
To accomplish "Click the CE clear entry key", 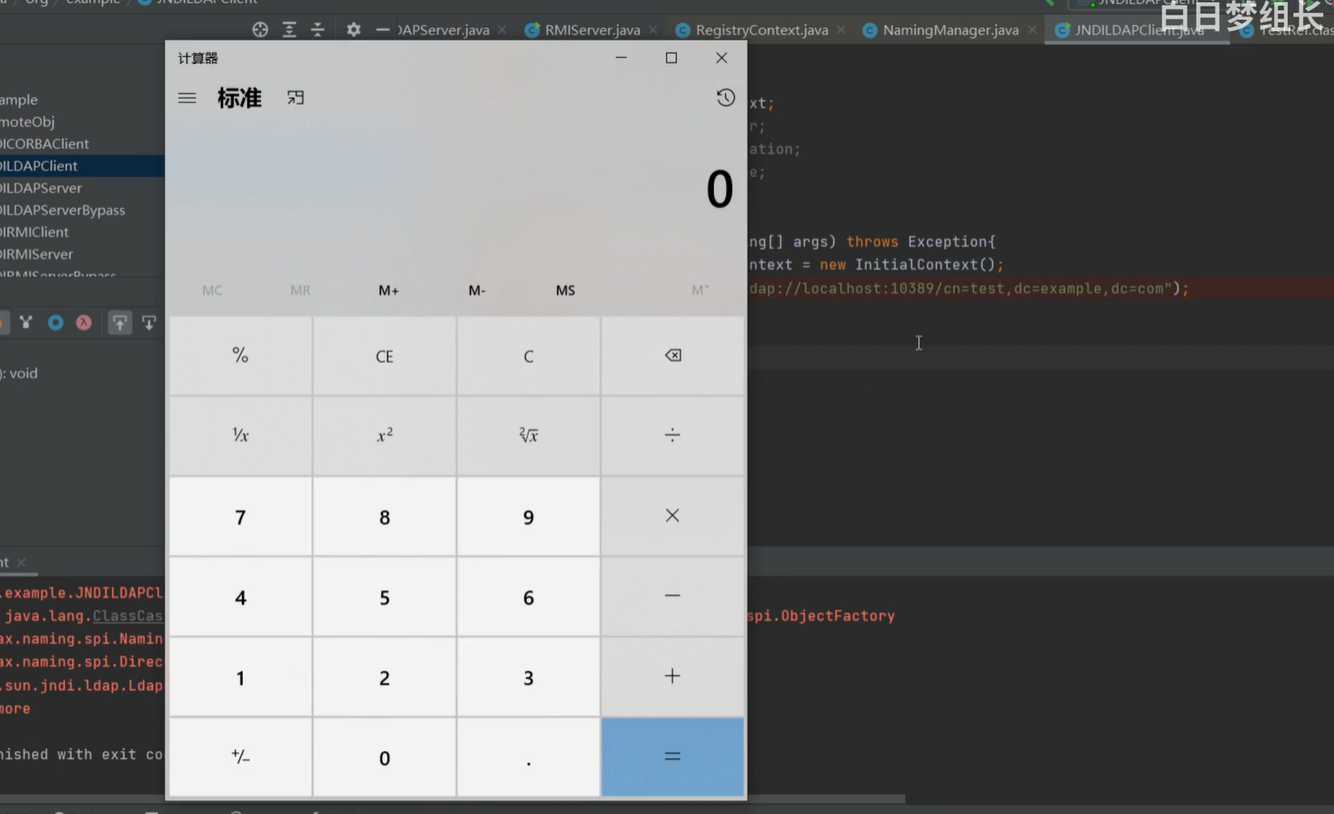I will click(x=385, y=356).
